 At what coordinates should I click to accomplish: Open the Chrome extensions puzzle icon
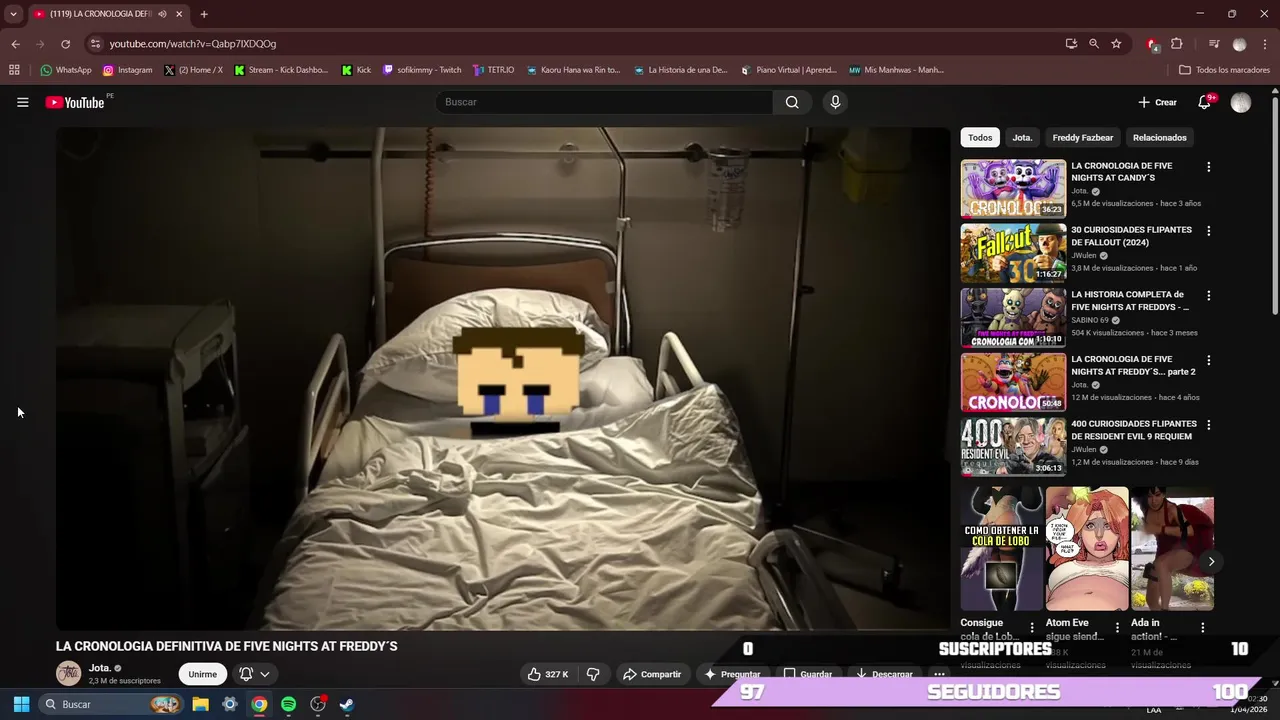[x=1177, y=44]
